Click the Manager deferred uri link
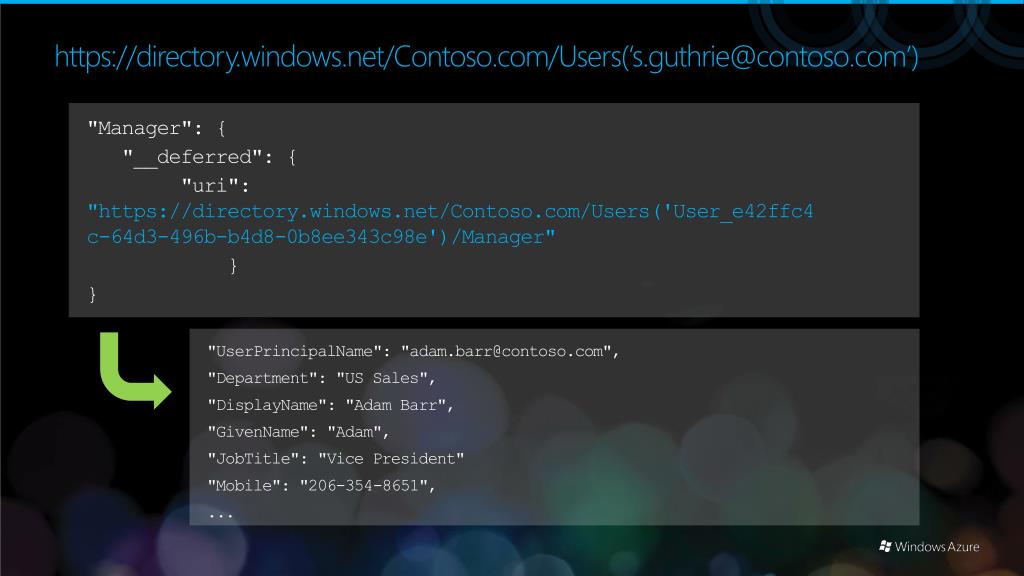Image resolution: width=1024 pixels, height=576 pixels. point(451,224)
